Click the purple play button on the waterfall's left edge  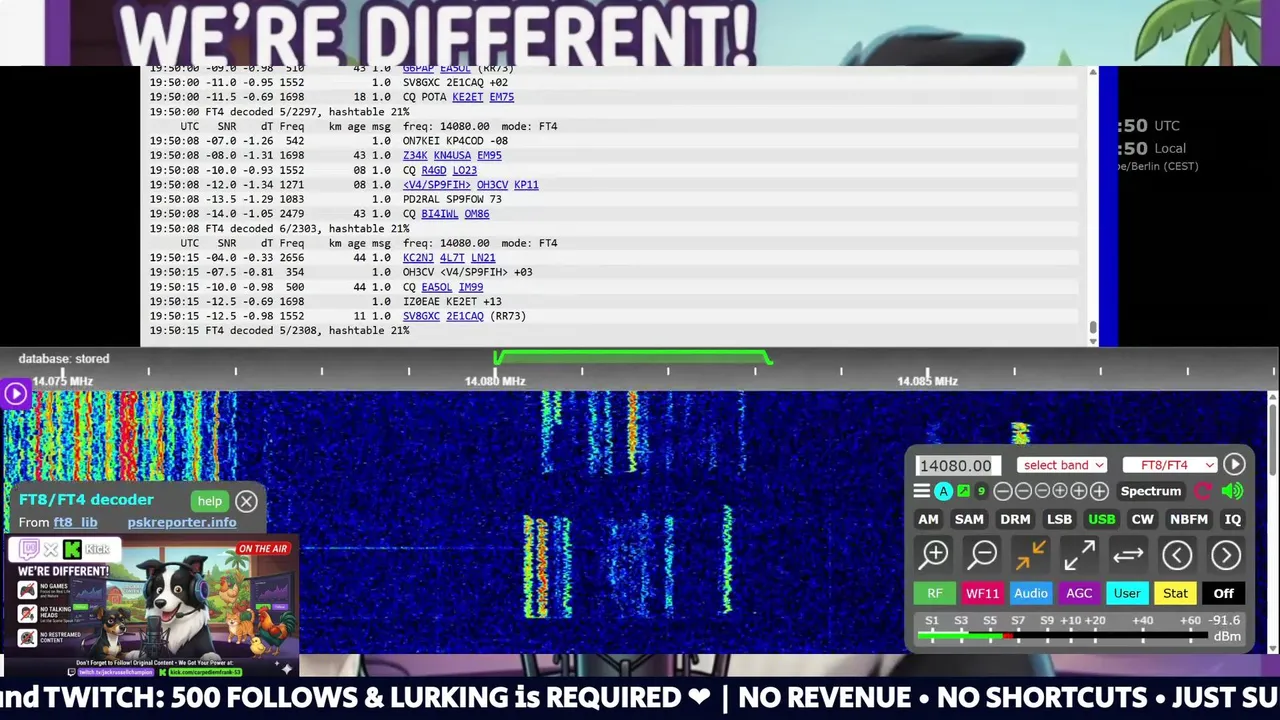click(x=15, y=394)
